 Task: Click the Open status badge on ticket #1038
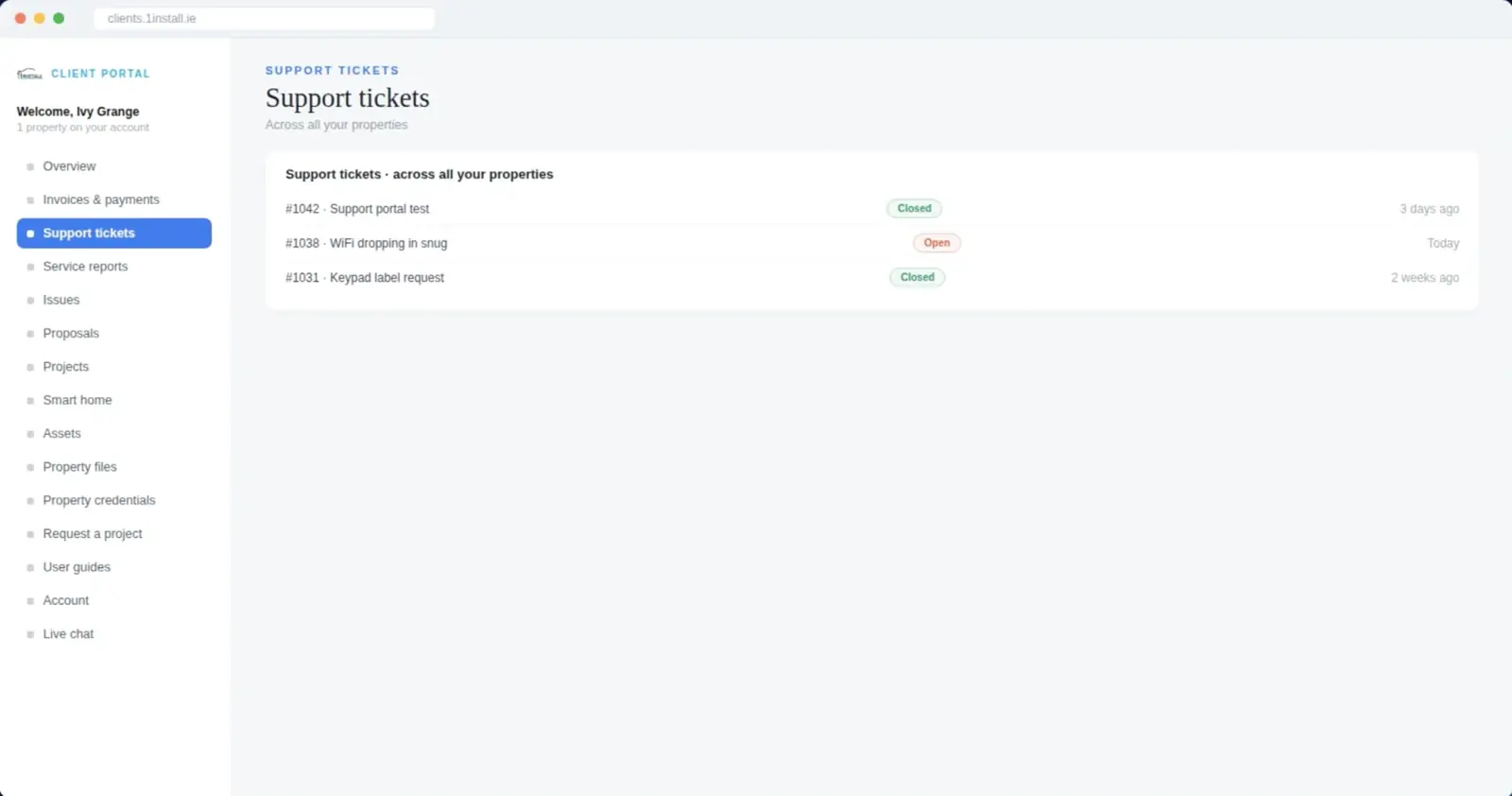click(936, 243)
